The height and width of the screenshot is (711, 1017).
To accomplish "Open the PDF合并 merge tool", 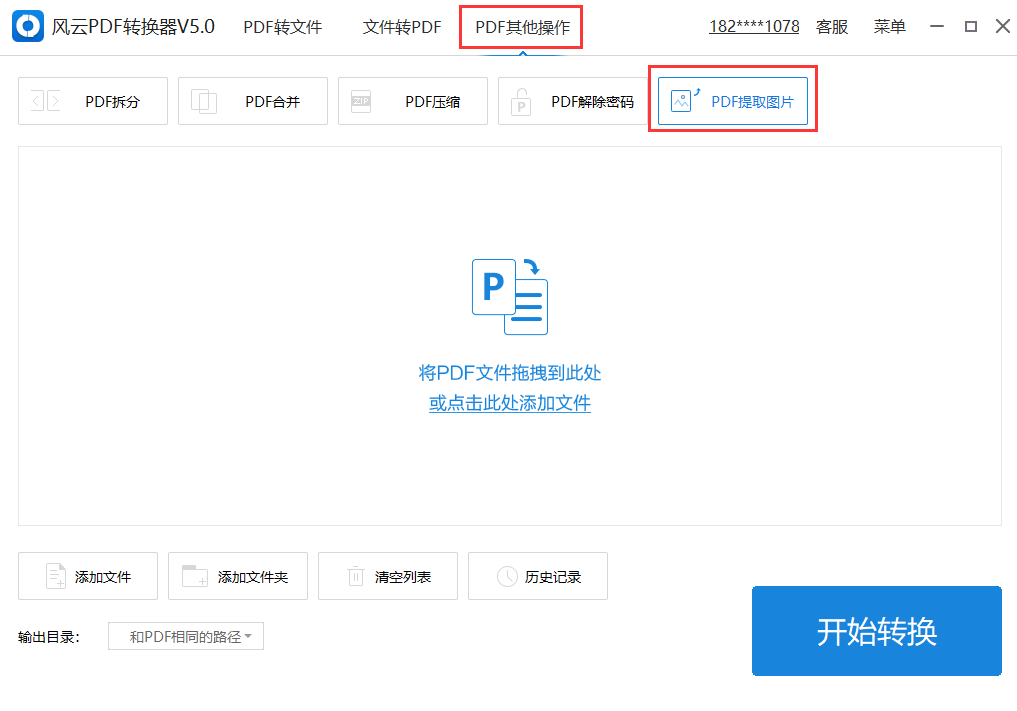I will 252,101.
